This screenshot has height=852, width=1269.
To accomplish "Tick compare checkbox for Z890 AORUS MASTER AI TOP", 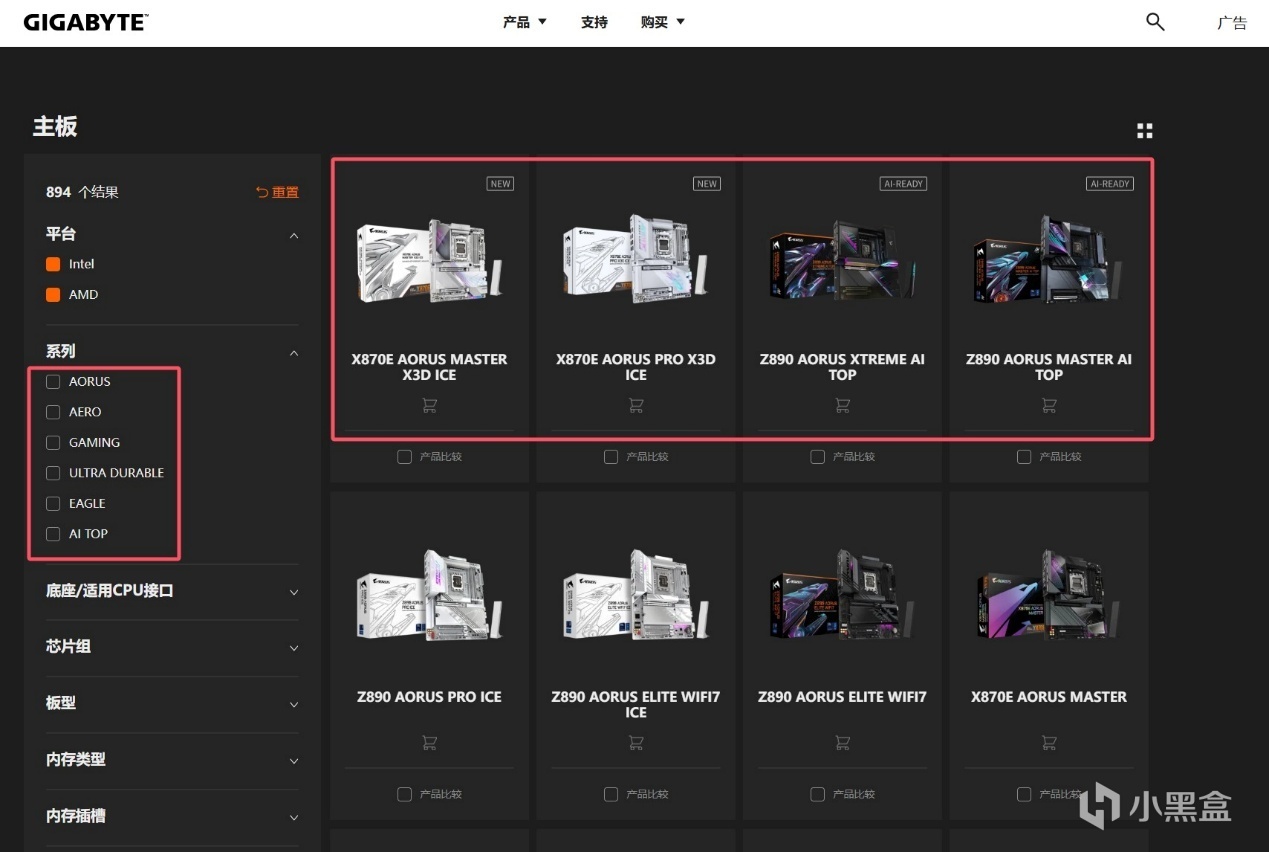I will [1023, 457].
